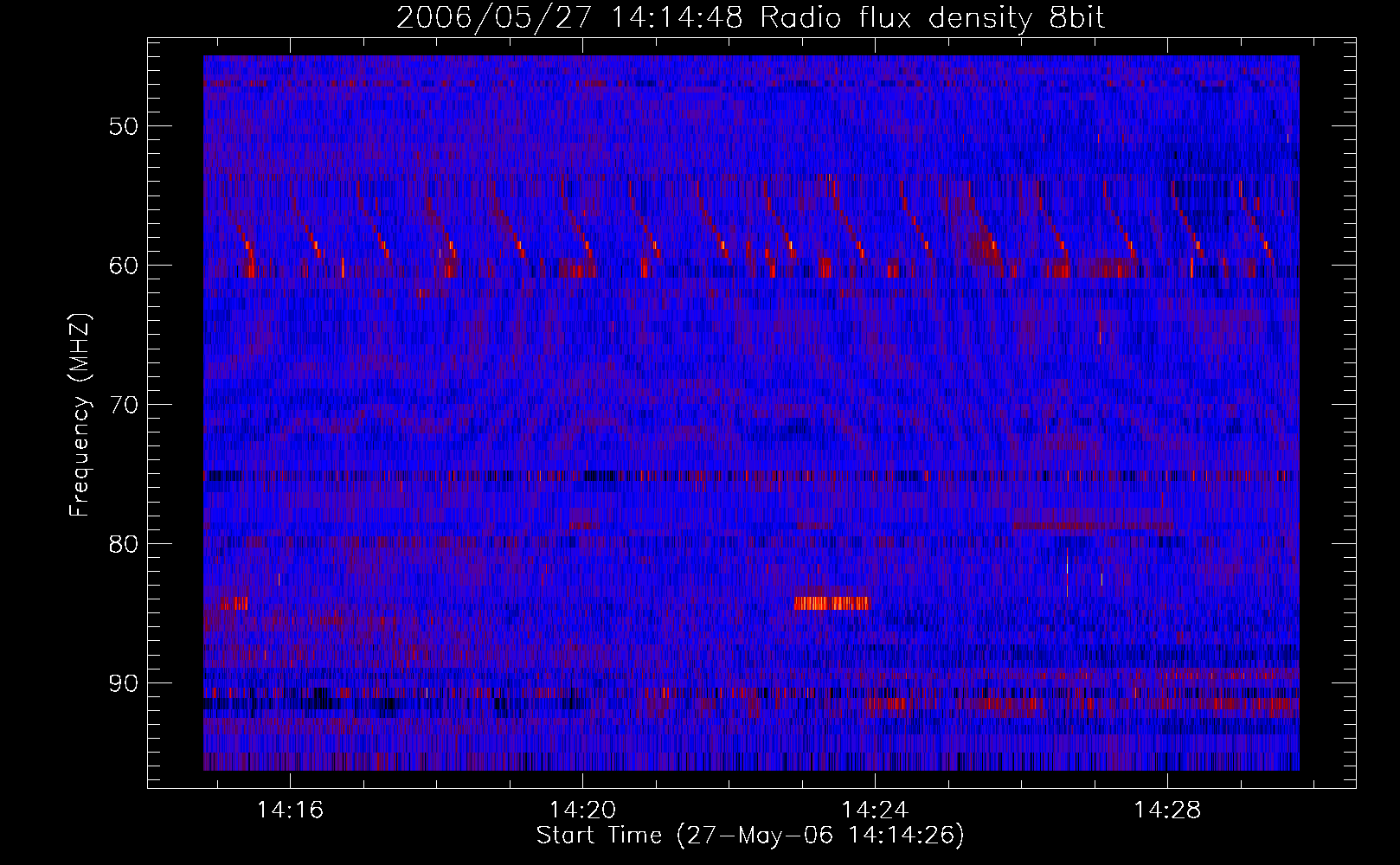Viewport: 1400px width, 865px height.
Task: Click the 'Start Time (27-May-06 14:14:26)' axis label
Action: [750, 836]
